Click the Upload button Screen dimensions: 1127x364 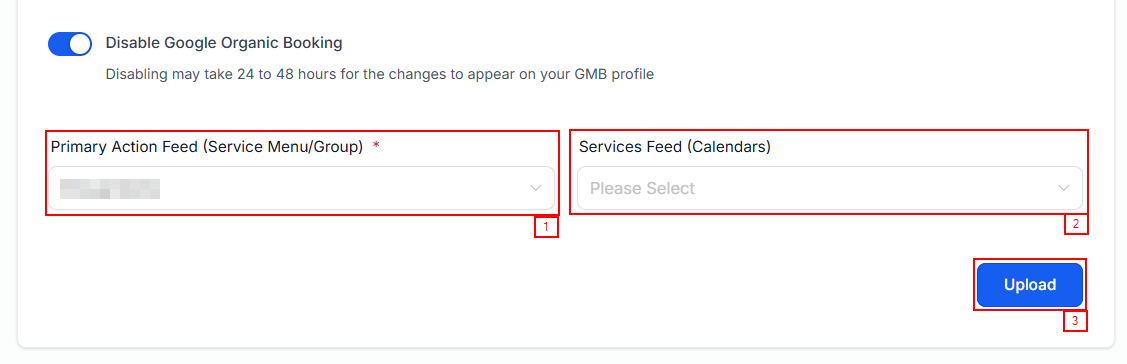1030,285
